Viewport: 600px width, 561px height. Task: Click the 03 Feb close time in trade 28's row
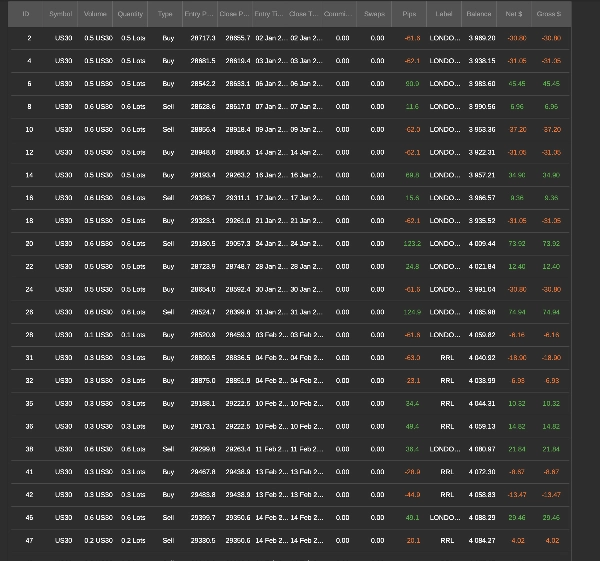pyautogui.click(x=307, y=335)
